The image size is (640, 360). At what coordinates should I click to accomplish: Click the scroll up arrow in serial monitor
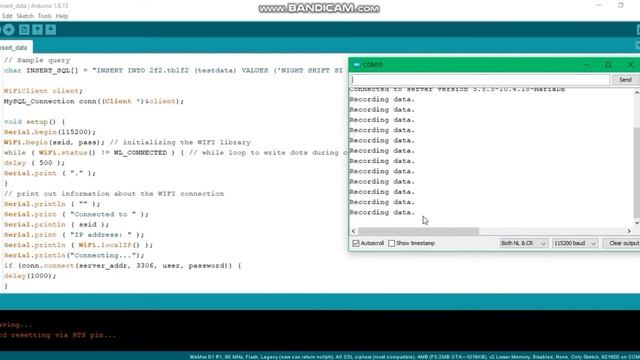click(x=637, y=93)
